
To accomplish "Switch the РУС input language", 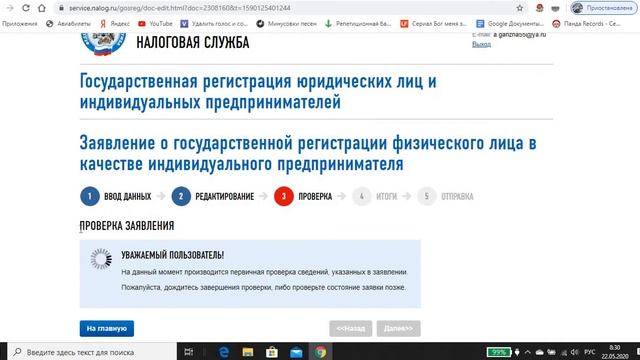I will coord(589,352).
